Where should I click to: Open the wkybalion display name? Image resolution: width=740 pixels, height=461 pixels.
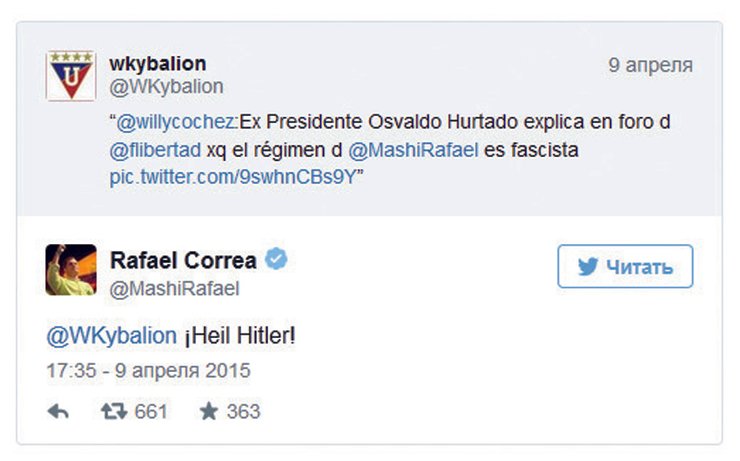[158, 63]
